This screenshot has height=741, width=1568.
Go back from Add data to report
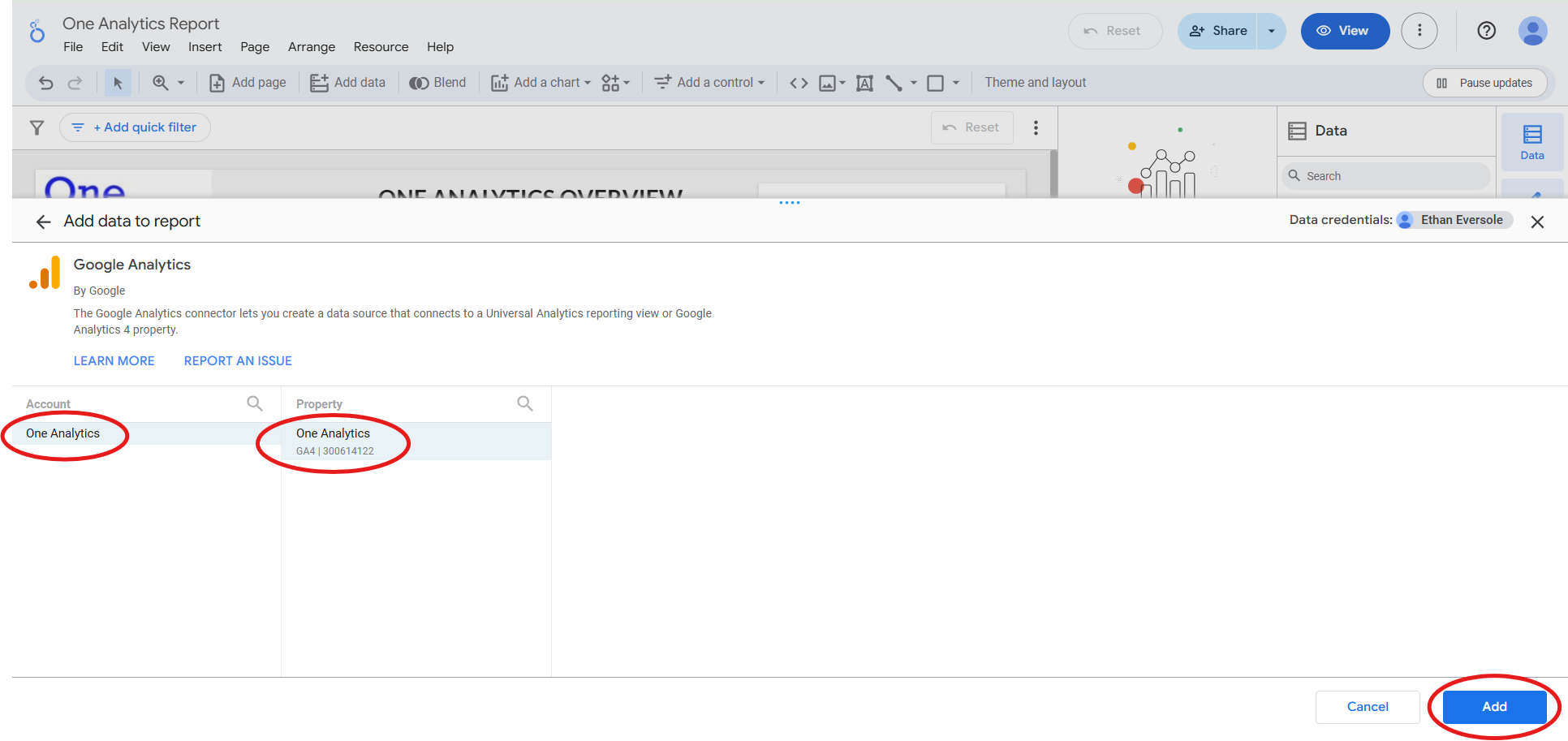[x=43, y=222]
